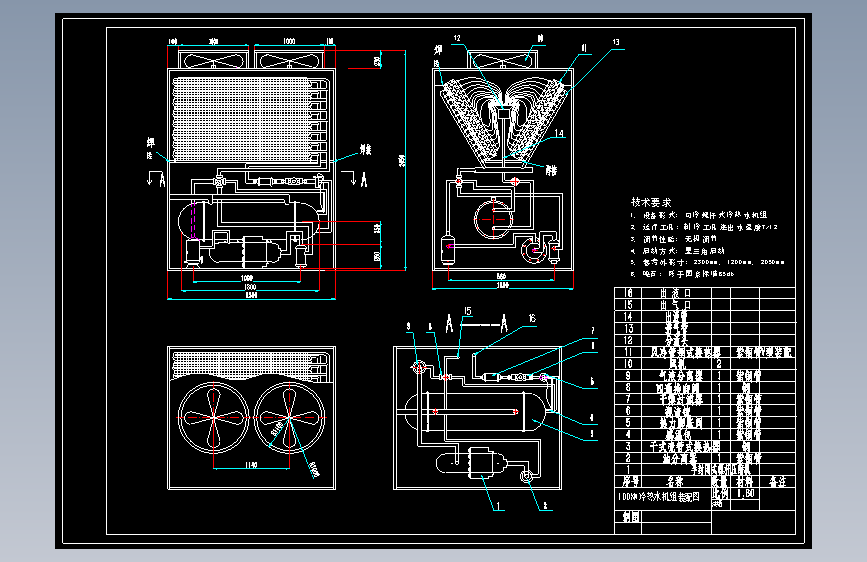Select callout number 1 below the compressor

pyautogui.click(x=498, y=506)
